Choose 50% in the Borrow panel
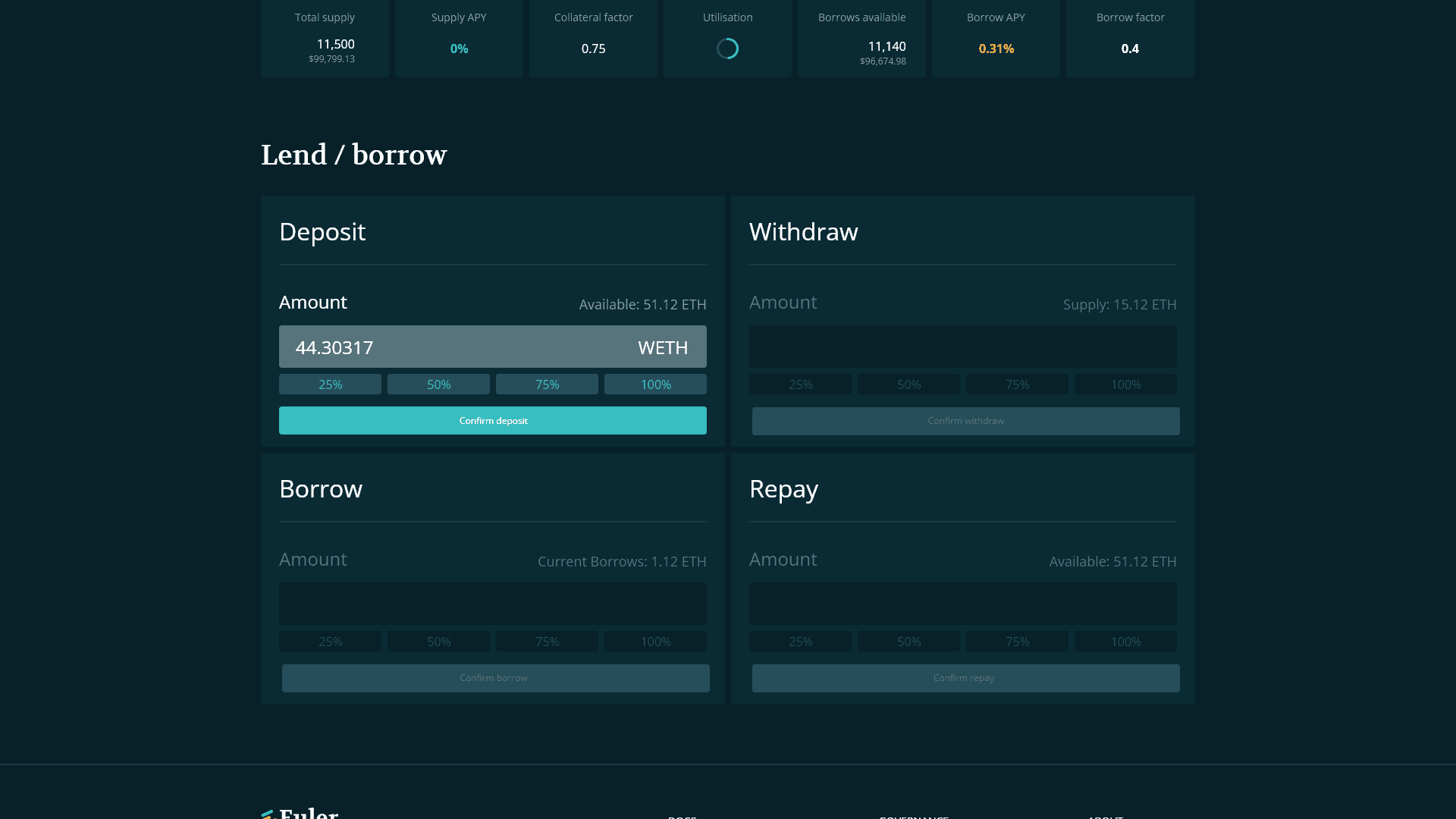The width and height of the screenshot is (1456, 819). pyautogui.click(x=438, y=642)
